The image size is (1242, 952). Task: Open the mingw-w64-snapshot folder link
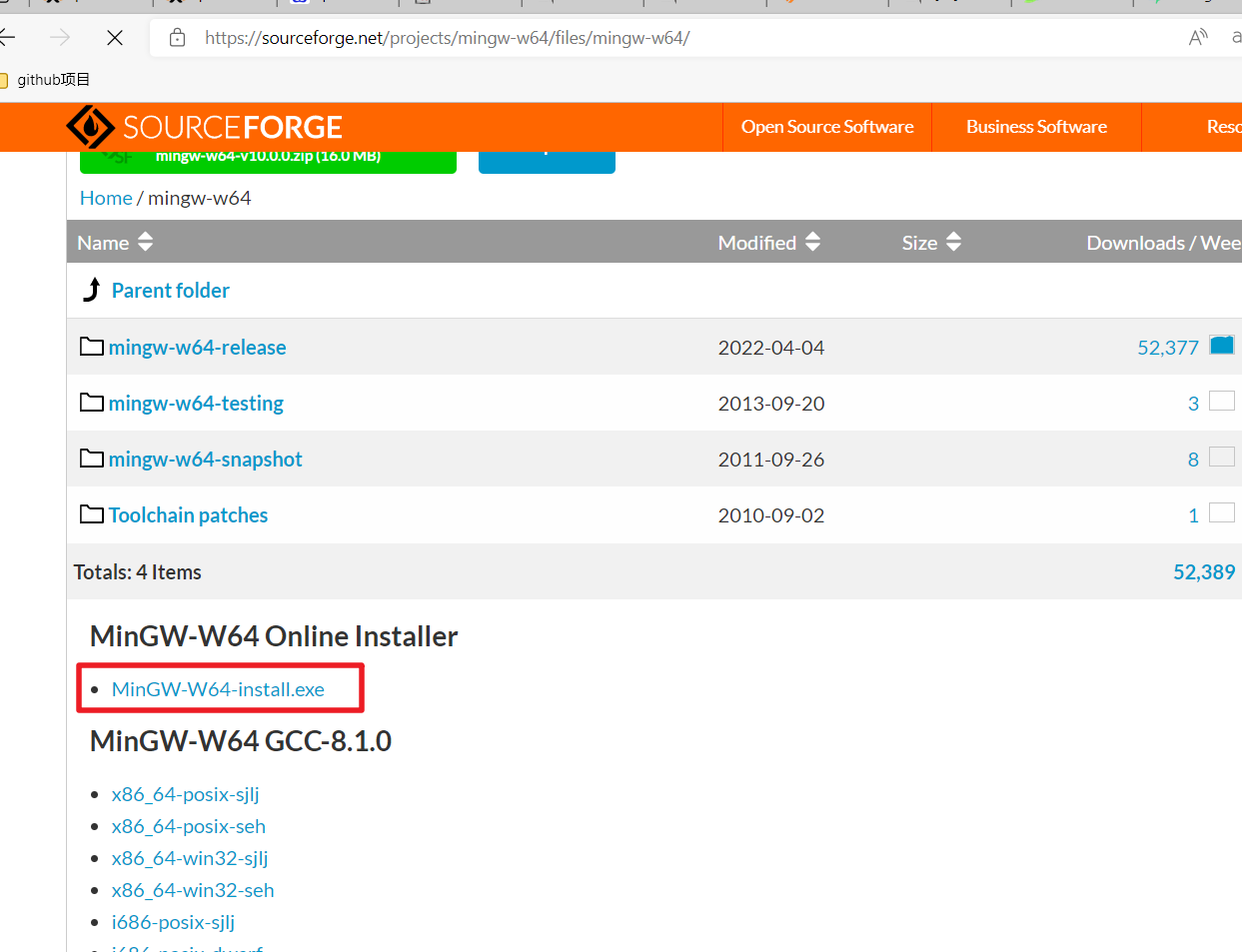pyautogui.click(x=206, y=460)
